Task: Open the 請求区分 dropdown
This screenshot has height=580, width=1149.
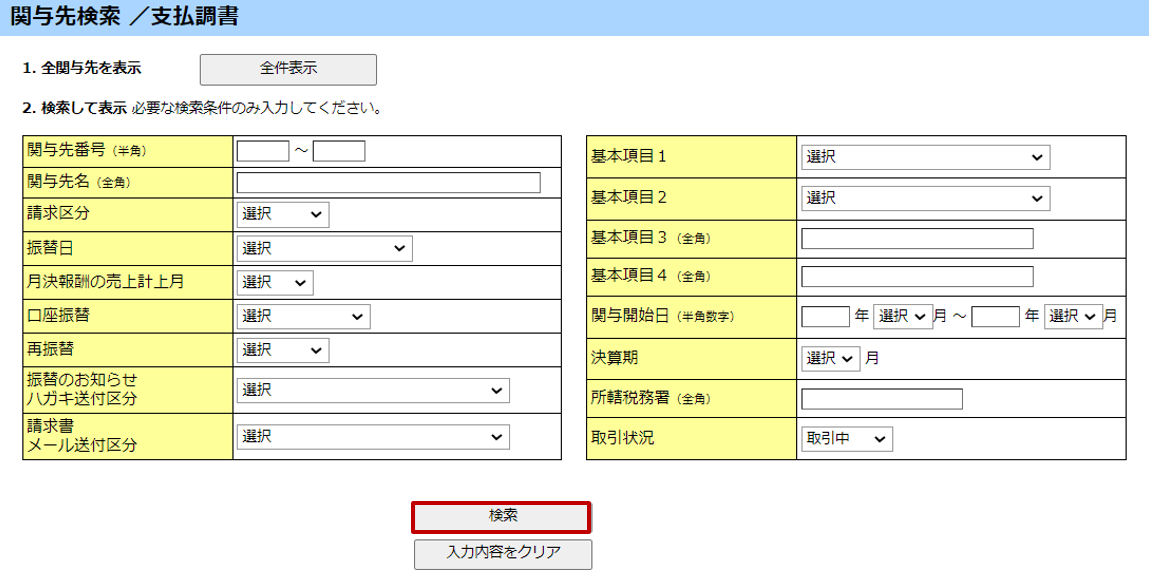Action: tap(282, 214)
